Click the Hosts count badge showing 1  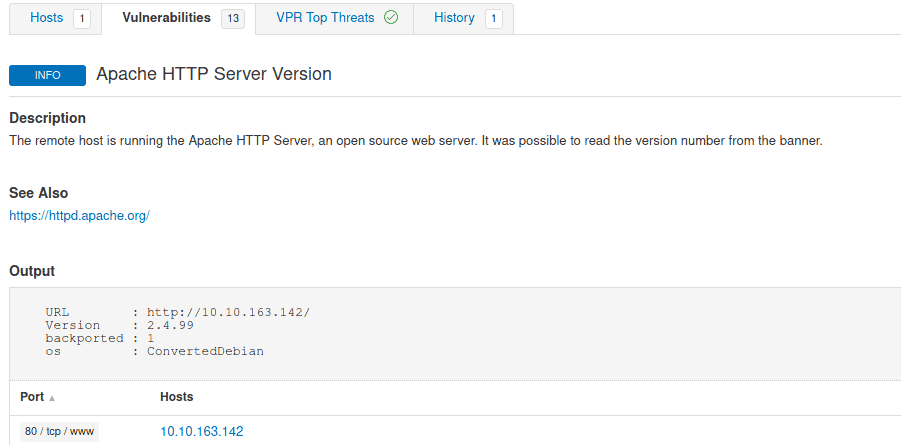[82, 19]
